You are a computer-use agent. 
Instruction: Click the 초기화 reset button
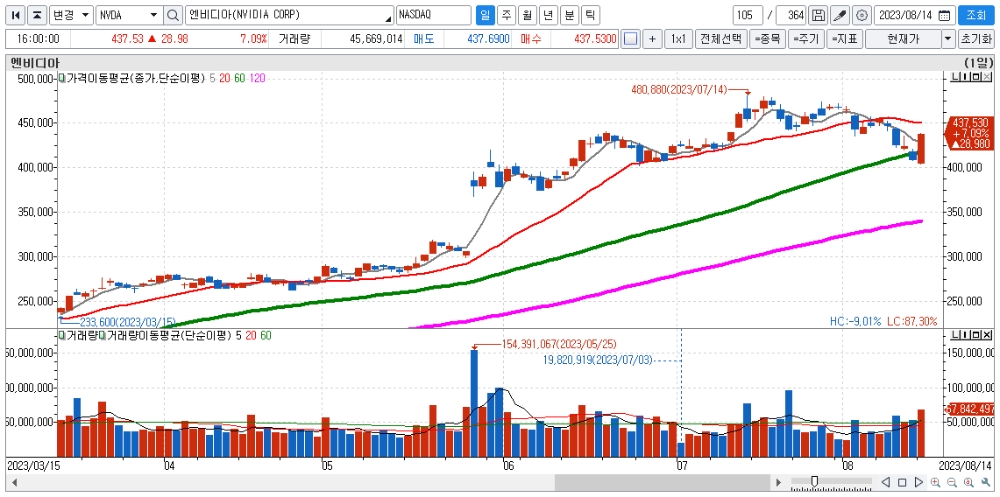tap(975, 39)
